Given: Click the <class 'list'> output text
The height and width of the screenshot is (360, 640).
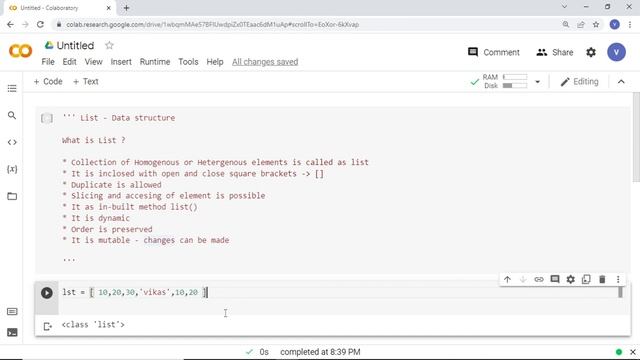Looking at the screenshot, I should [x=93, y=325].
